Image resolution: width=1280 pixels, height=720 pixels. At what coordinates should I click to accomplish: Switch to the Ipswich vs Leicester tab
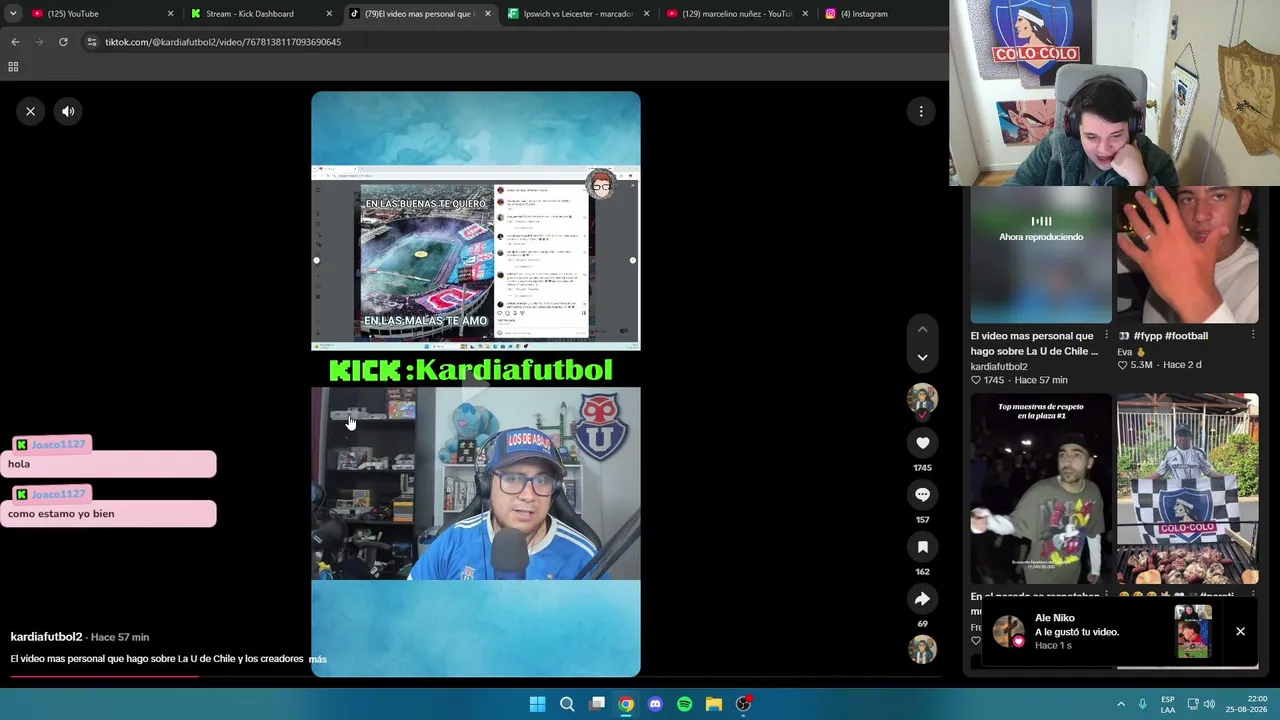click(575, 14)
